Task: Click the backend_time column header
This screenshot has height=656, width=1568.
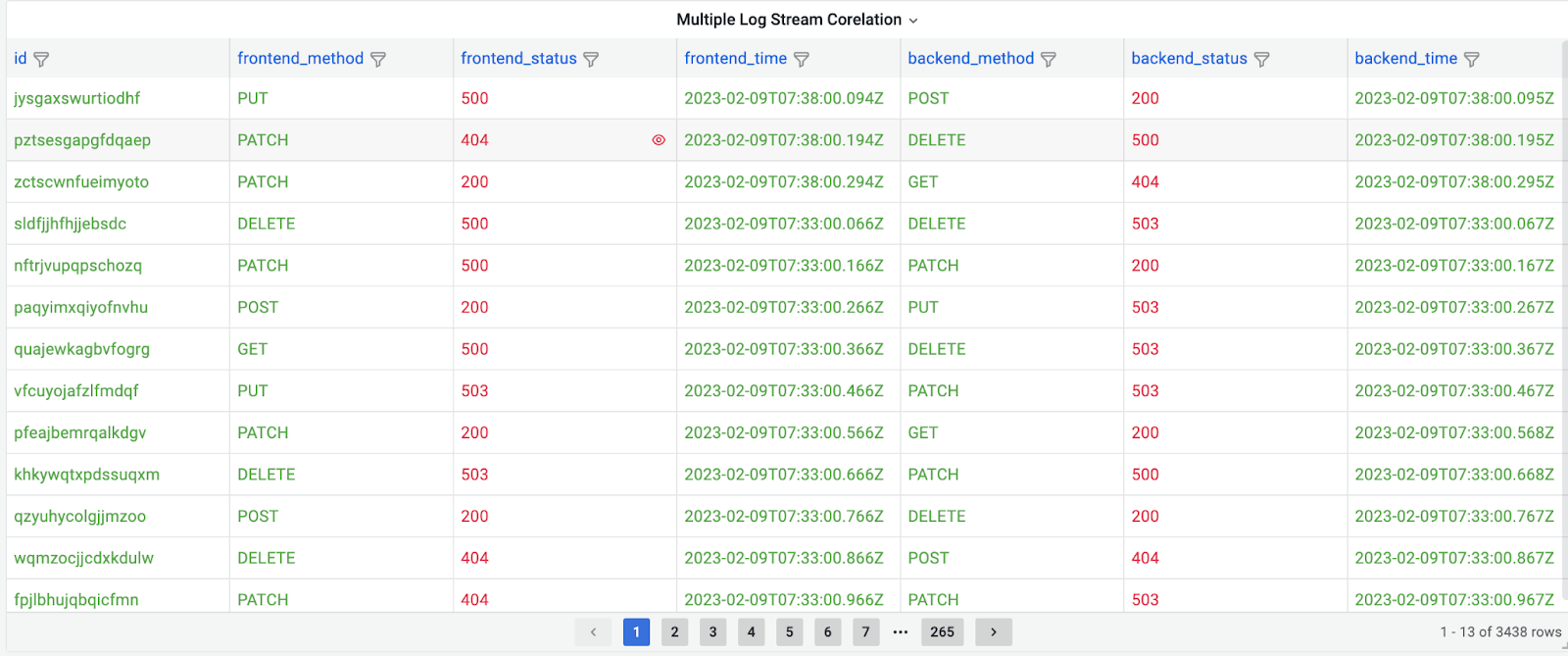Action: 1405,59
